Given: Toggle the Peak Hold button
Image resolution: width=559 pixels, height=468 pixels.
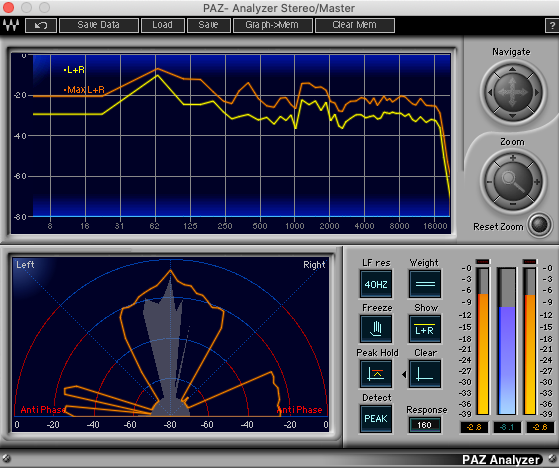Looking at the screenshot, I should tap(376, 374).
